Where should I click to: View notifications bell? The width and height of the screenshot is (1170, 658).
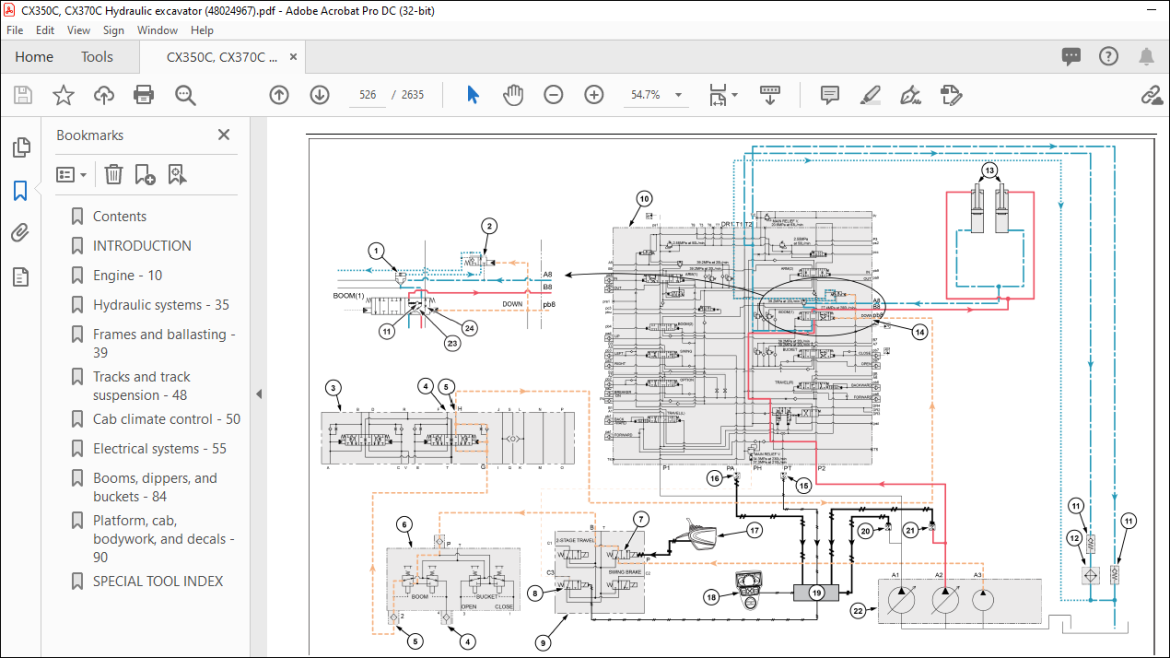pos(1146,57)
